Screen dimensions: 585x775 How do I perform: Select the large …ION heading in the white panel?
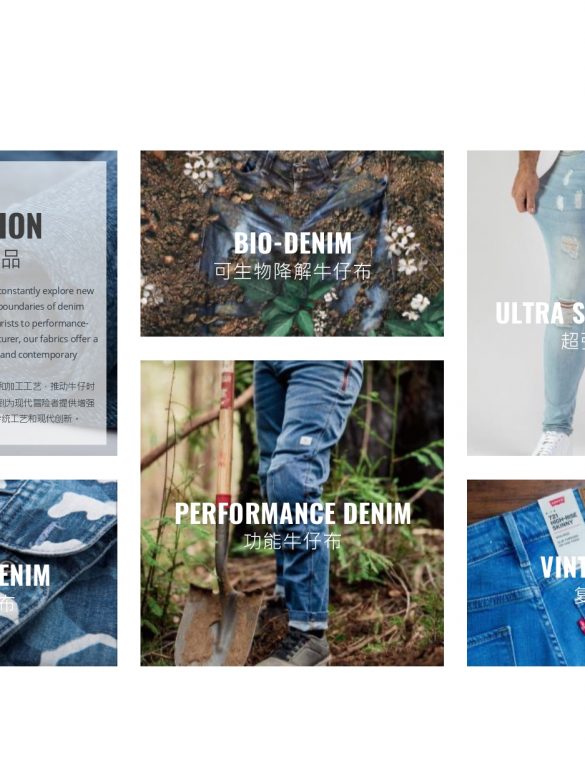point(21,226)
